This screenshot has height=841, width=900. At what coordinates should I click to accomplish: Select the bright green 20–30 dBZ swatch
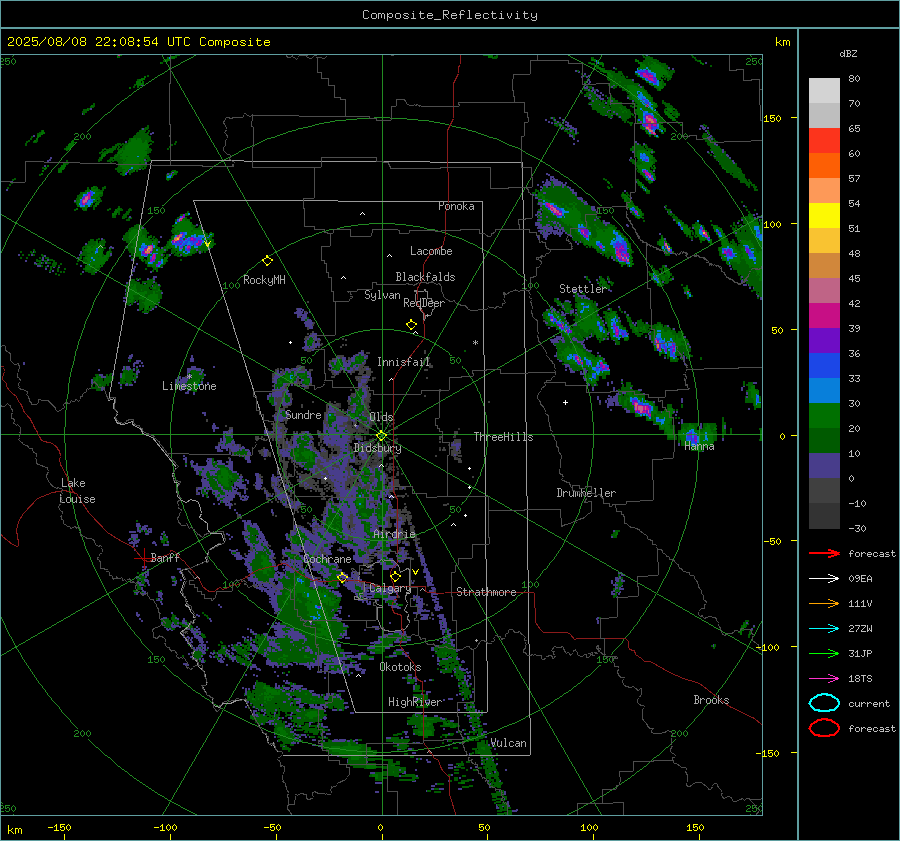tap(824, 416)
